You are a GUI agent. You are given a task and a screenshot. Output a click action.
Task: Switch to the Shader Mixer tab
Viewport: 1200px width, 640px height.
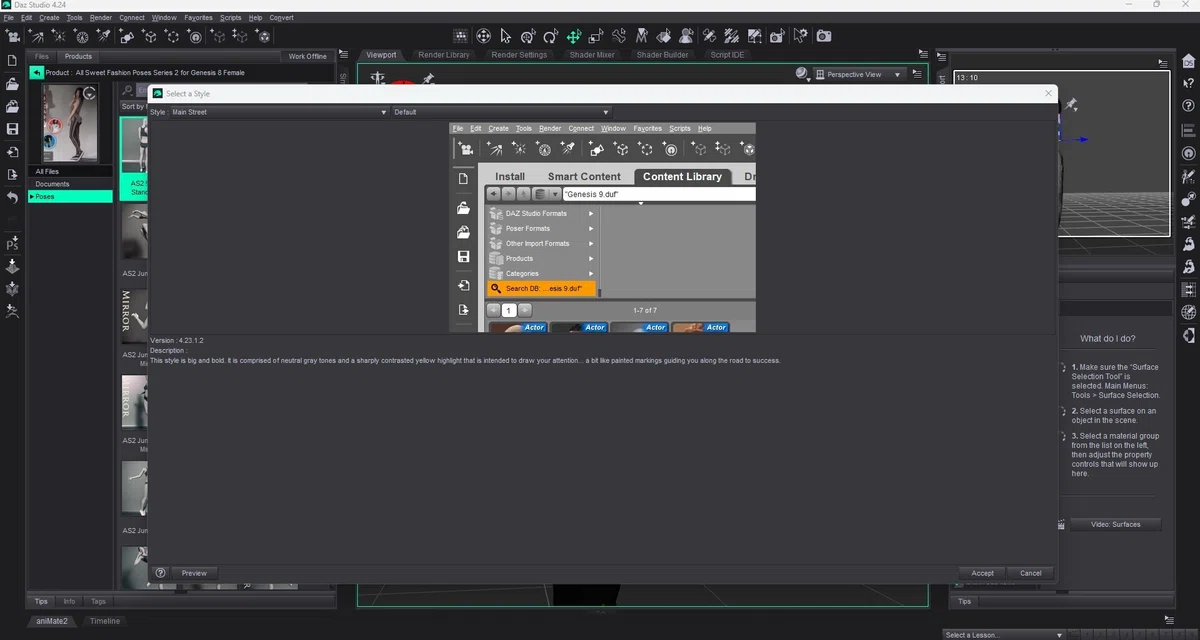point(592,55)
